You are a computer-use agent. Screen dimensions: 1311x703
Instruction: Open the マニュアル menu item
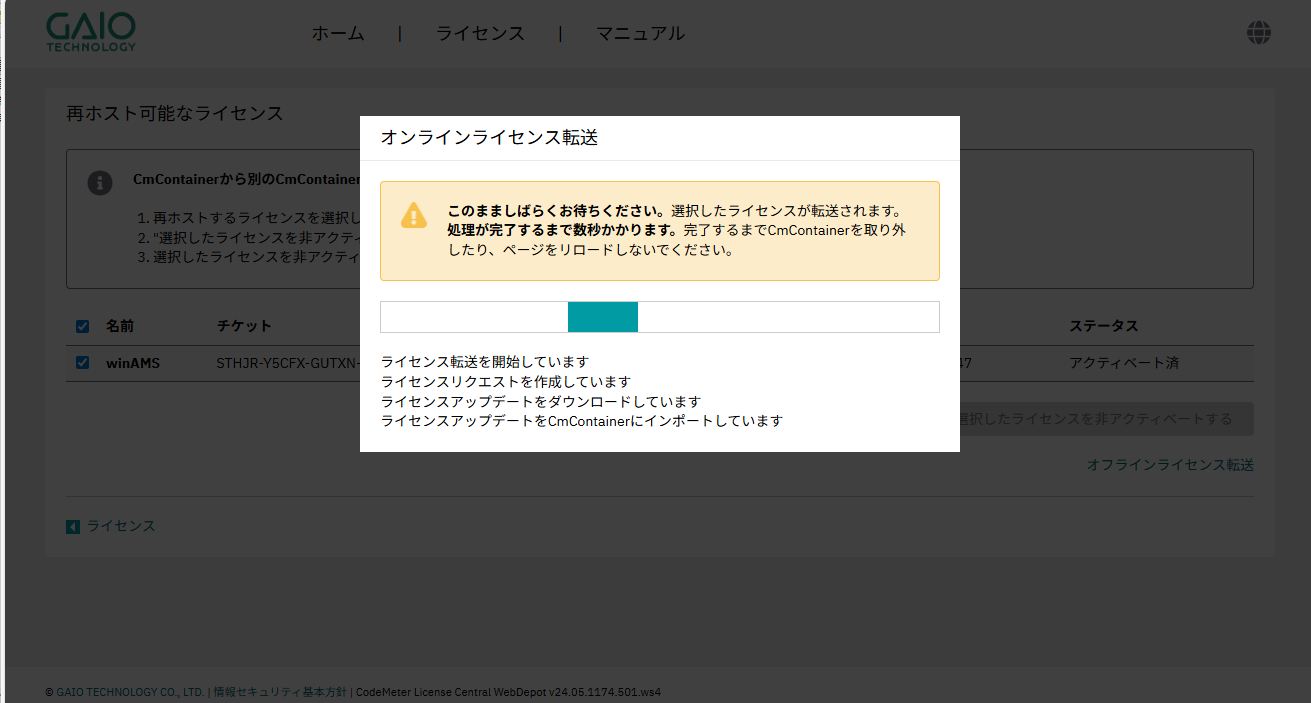coord(640,34)
